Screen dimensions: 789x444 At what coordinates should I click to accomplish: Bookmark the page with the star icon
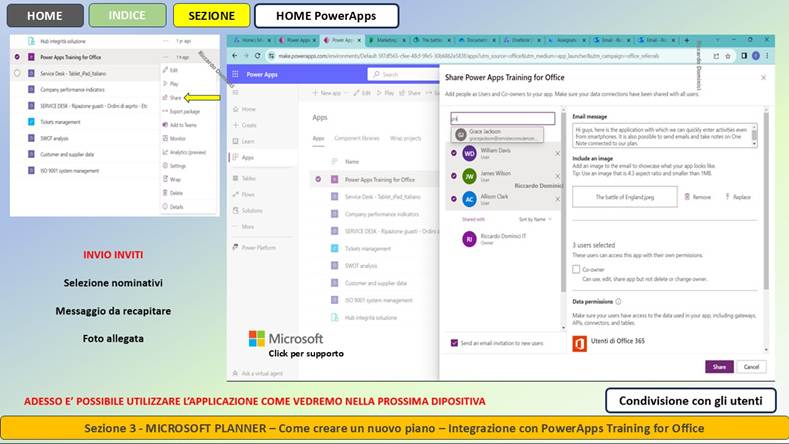pos(728,56)
